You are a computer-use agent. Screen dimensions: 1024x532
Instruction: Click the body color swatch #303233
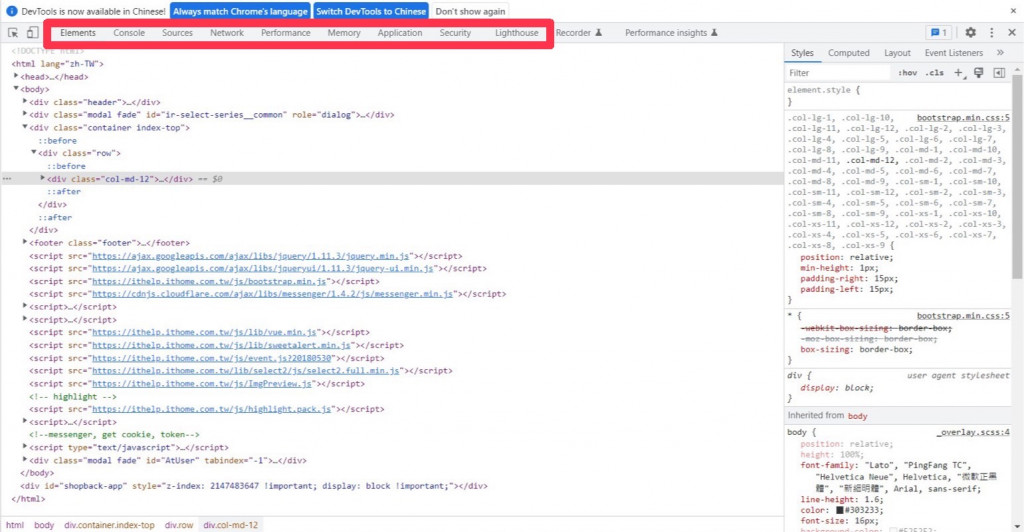tap(840, 510)
